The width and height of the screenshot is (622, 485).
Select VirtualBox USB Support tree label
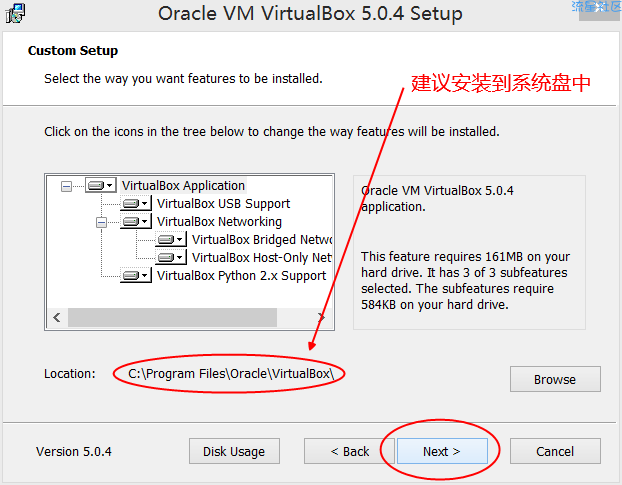click(223, 203)
